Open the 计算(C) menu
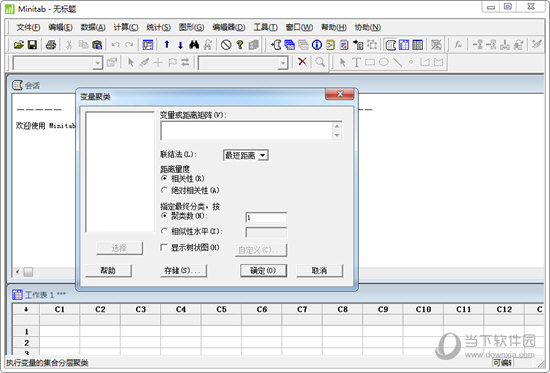The image size is (550, 373). click(126, 27)
